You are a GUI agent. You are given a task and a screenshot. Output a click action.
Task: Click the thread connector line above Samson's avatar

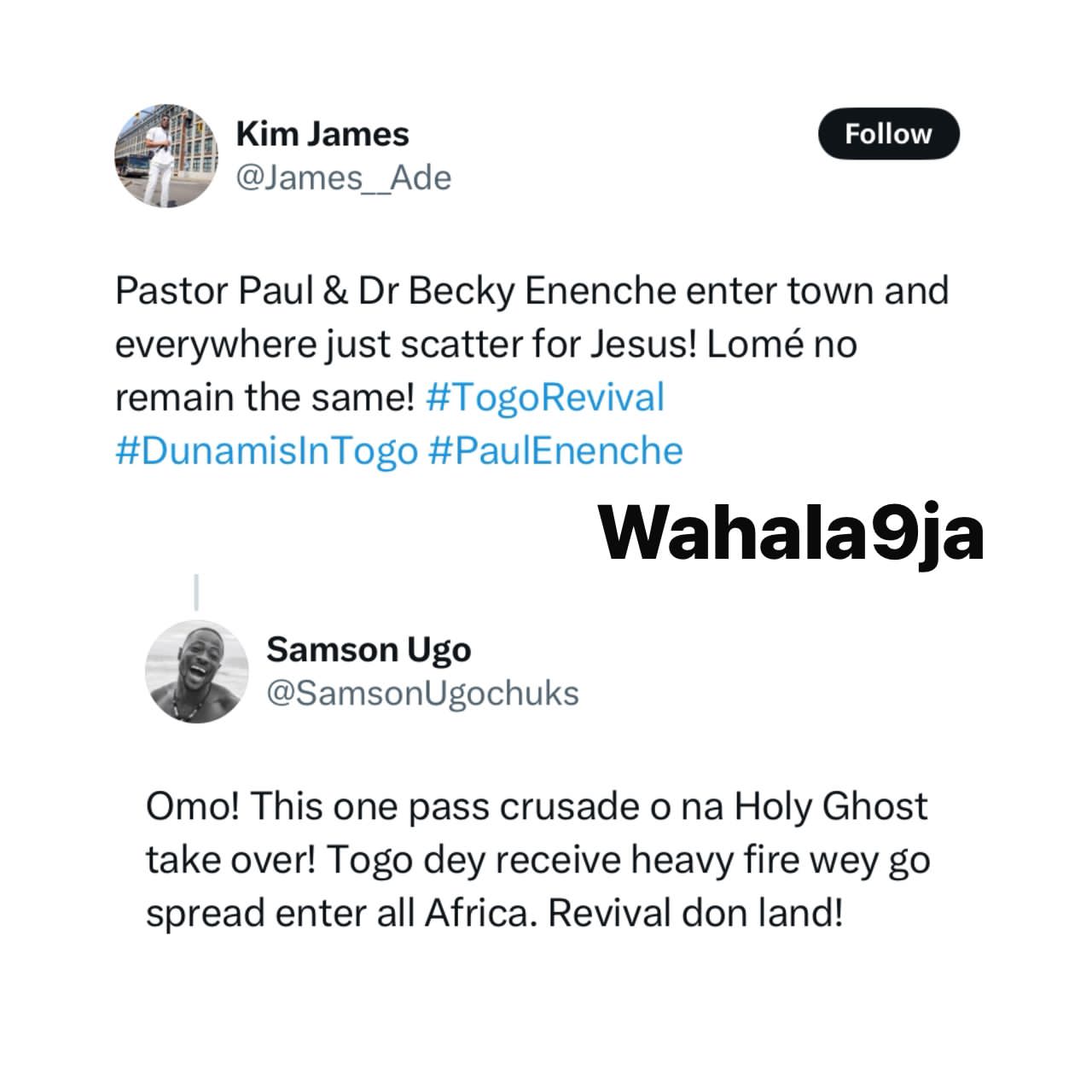coord(196,593)
